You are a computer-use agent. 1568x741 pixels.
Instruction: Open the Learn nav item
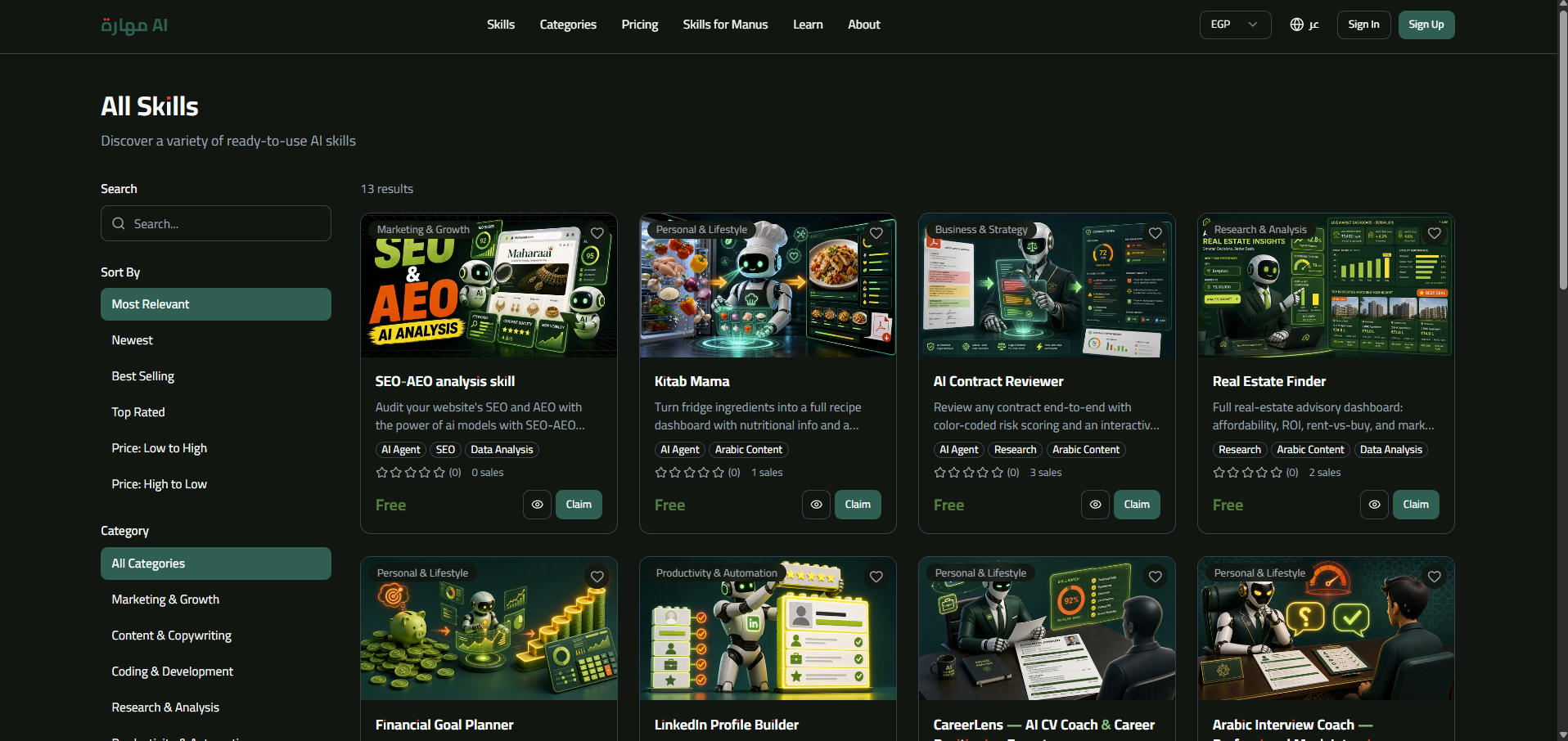[x=808, y=25]
